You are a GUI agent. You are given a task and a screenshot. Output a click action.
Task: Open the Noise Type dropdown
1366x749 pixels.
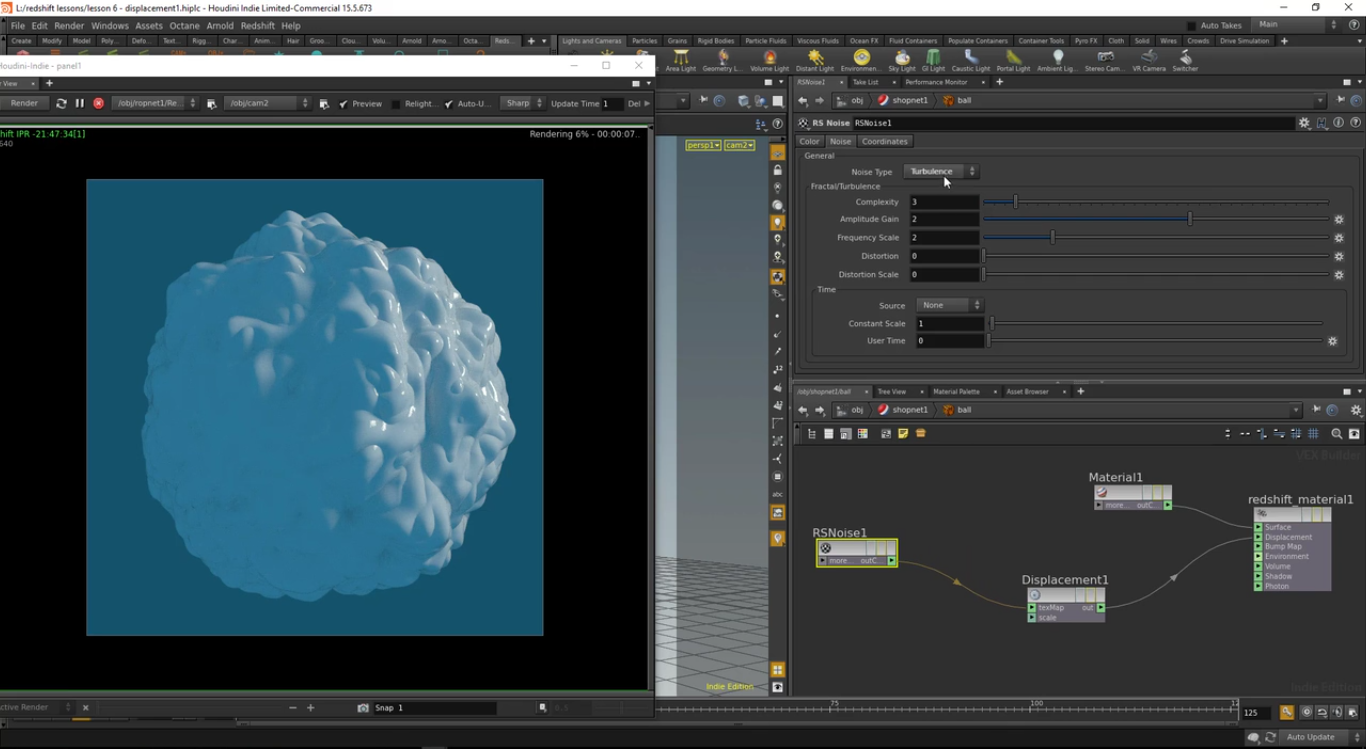click(941, 172)
